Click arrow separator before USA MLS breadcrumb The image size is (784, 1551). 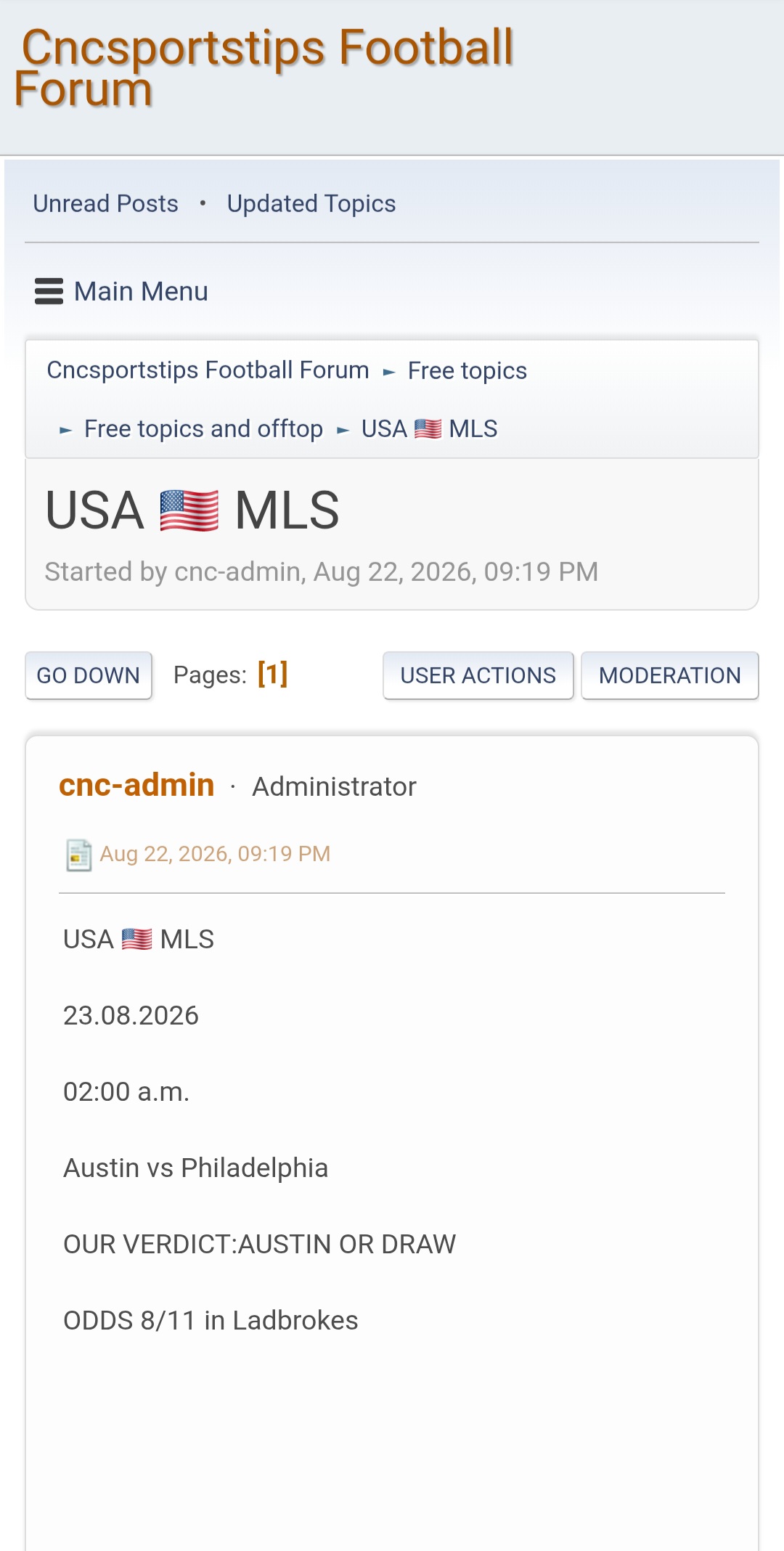pyautogui.click(x=343, y=431)
